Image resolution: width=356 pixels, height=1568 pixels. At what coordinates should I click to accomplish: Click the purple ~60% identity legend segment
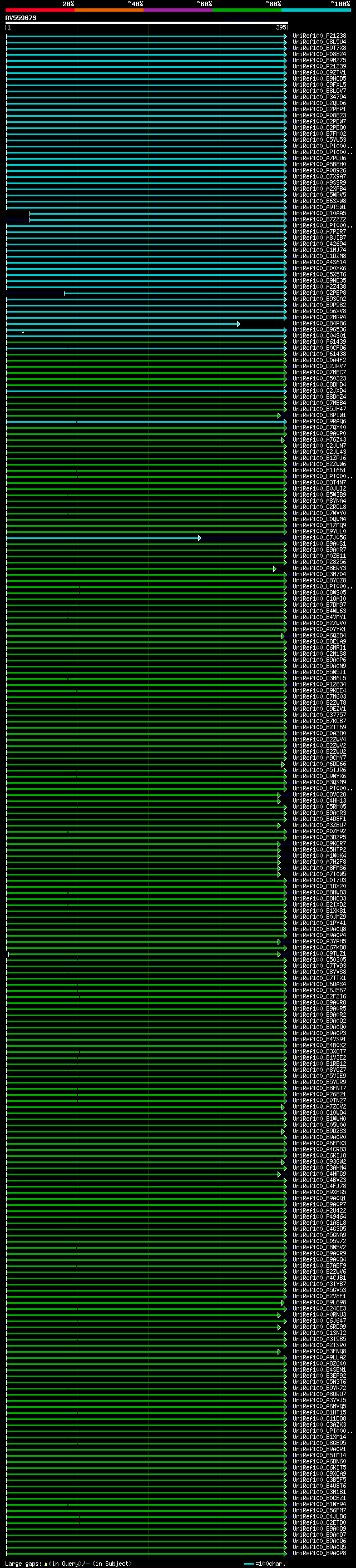point(179,10)
